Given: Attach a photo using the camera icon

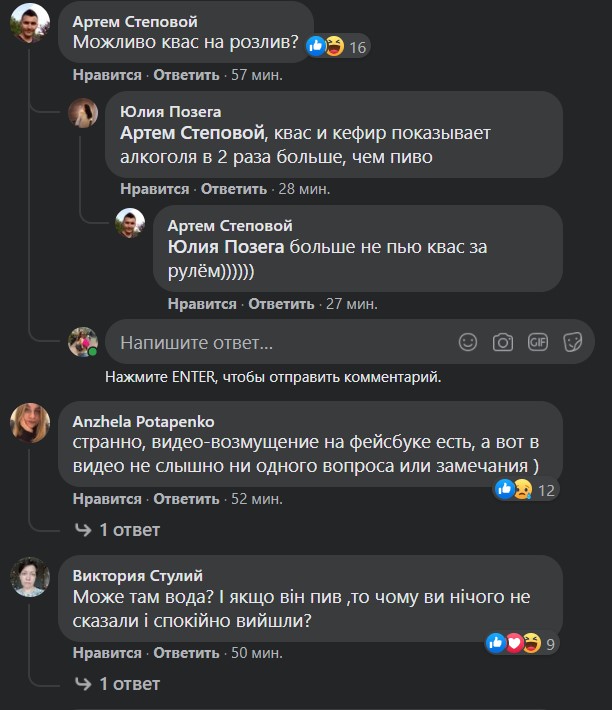Looking at the screenshot, I should click(x=503, y=342).
